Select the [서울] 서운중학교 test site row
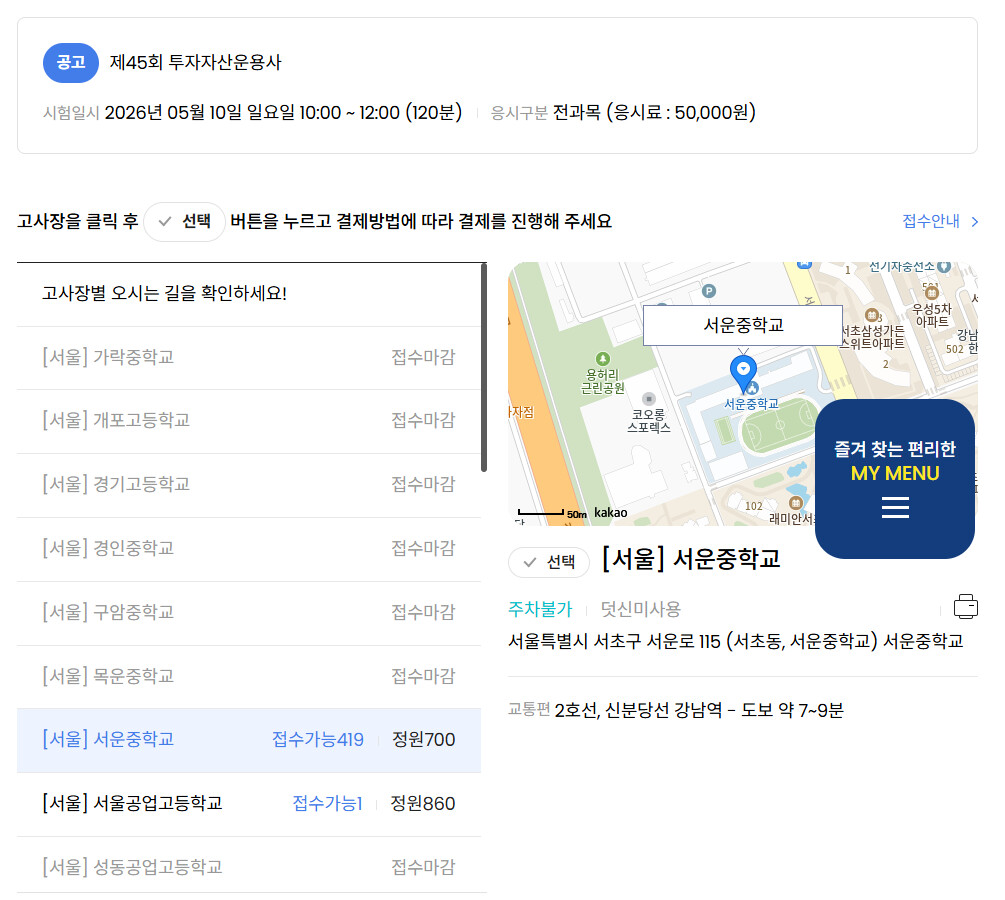This screenshot has width=1005, height=900. click(248, 740)
